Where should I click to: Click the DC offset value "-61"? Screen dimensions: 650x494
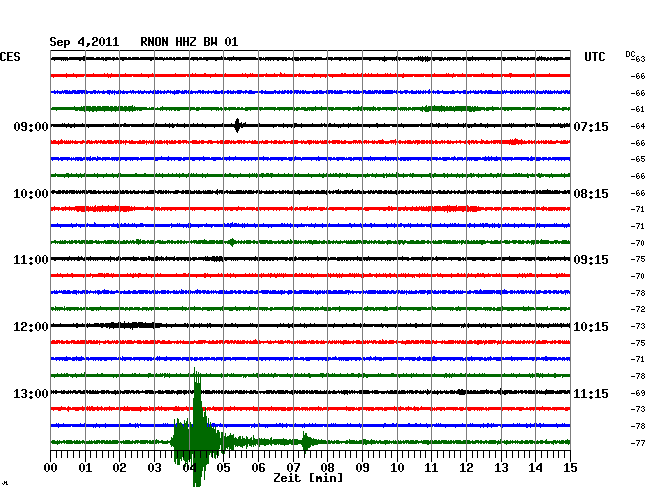(x=638, y=109)
